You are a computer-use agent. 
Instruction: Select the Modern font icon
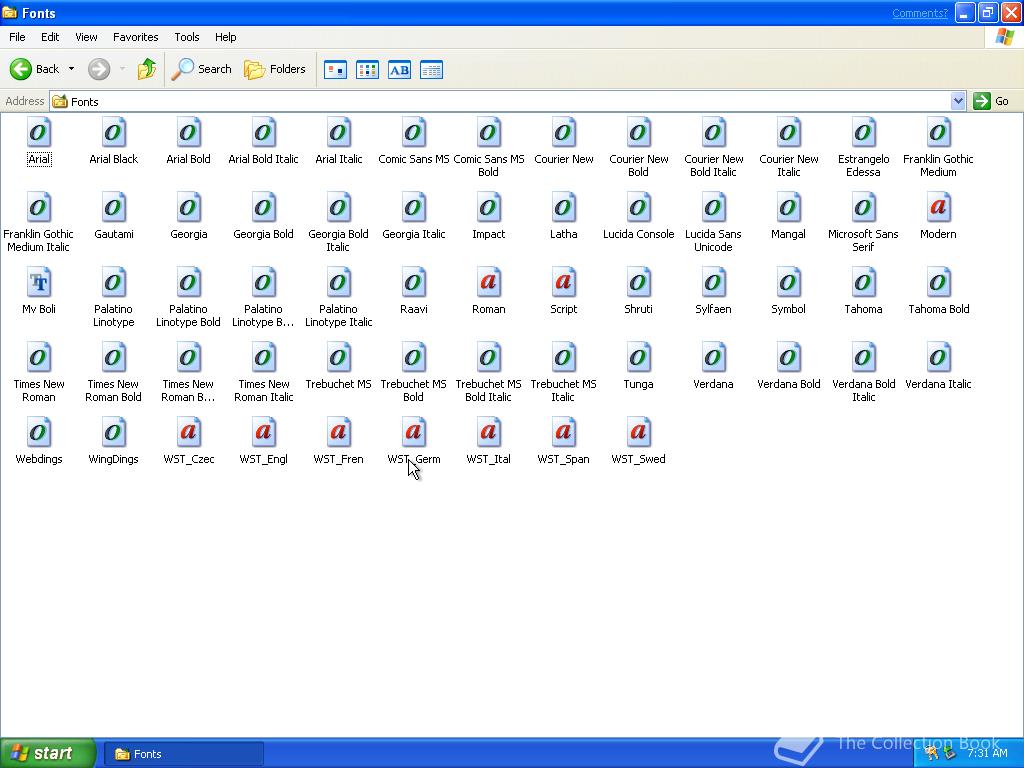(x=938, y=208)
